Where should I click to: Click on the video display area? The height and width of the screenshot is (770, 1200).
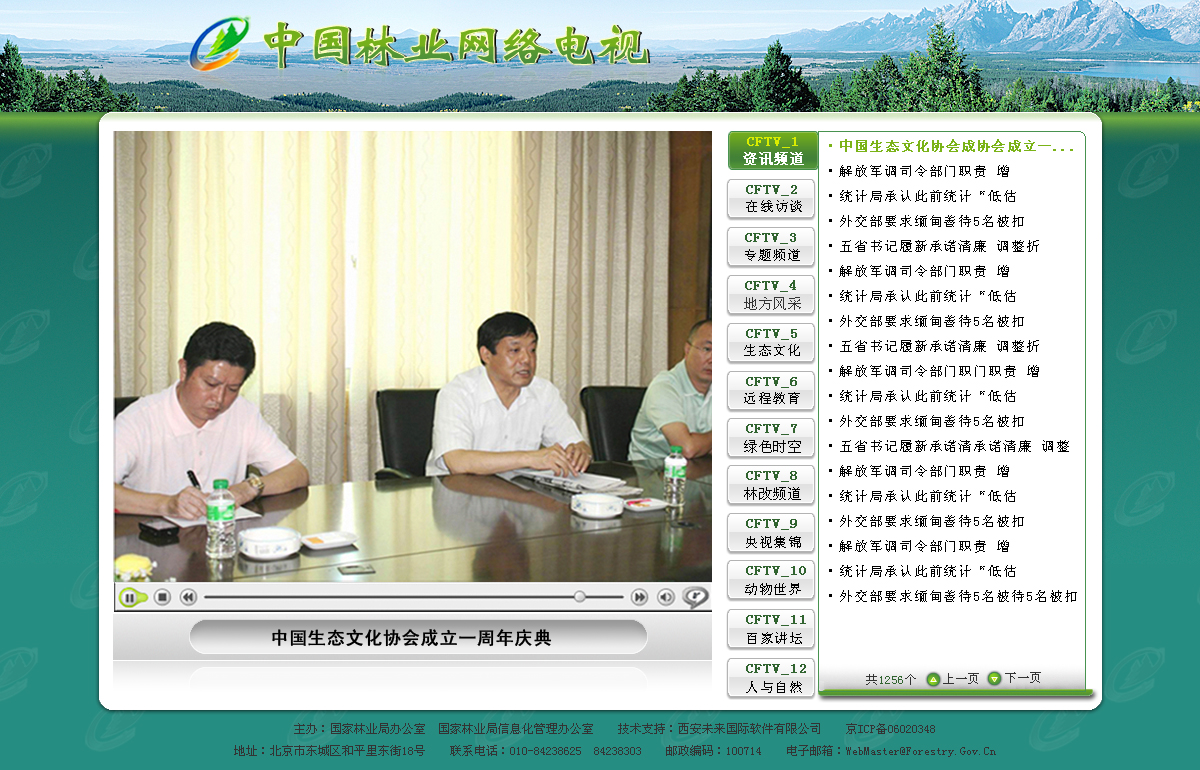[x=412, y=356]
